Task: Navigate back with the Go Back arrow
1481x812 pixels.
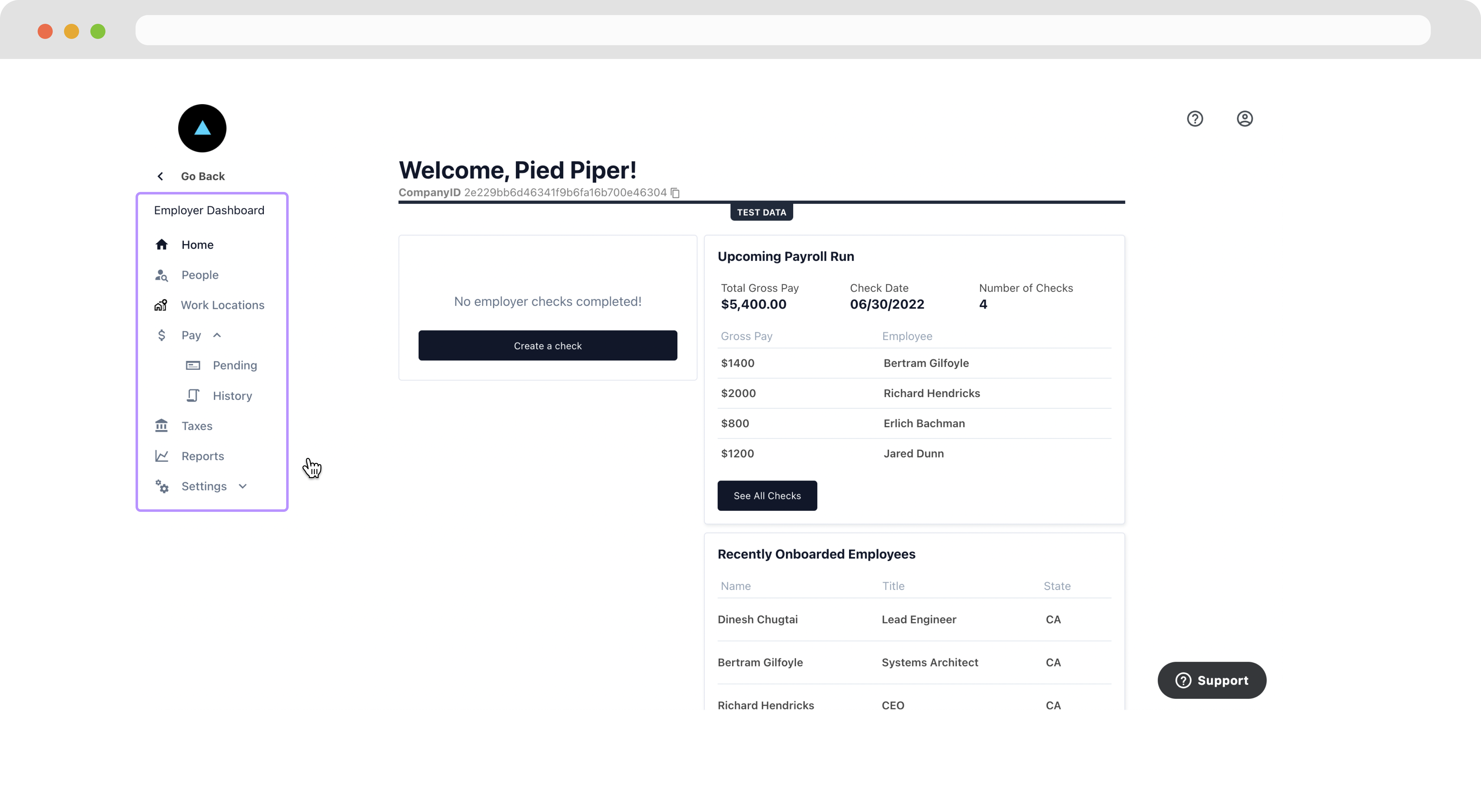Action: coord(160,177)
